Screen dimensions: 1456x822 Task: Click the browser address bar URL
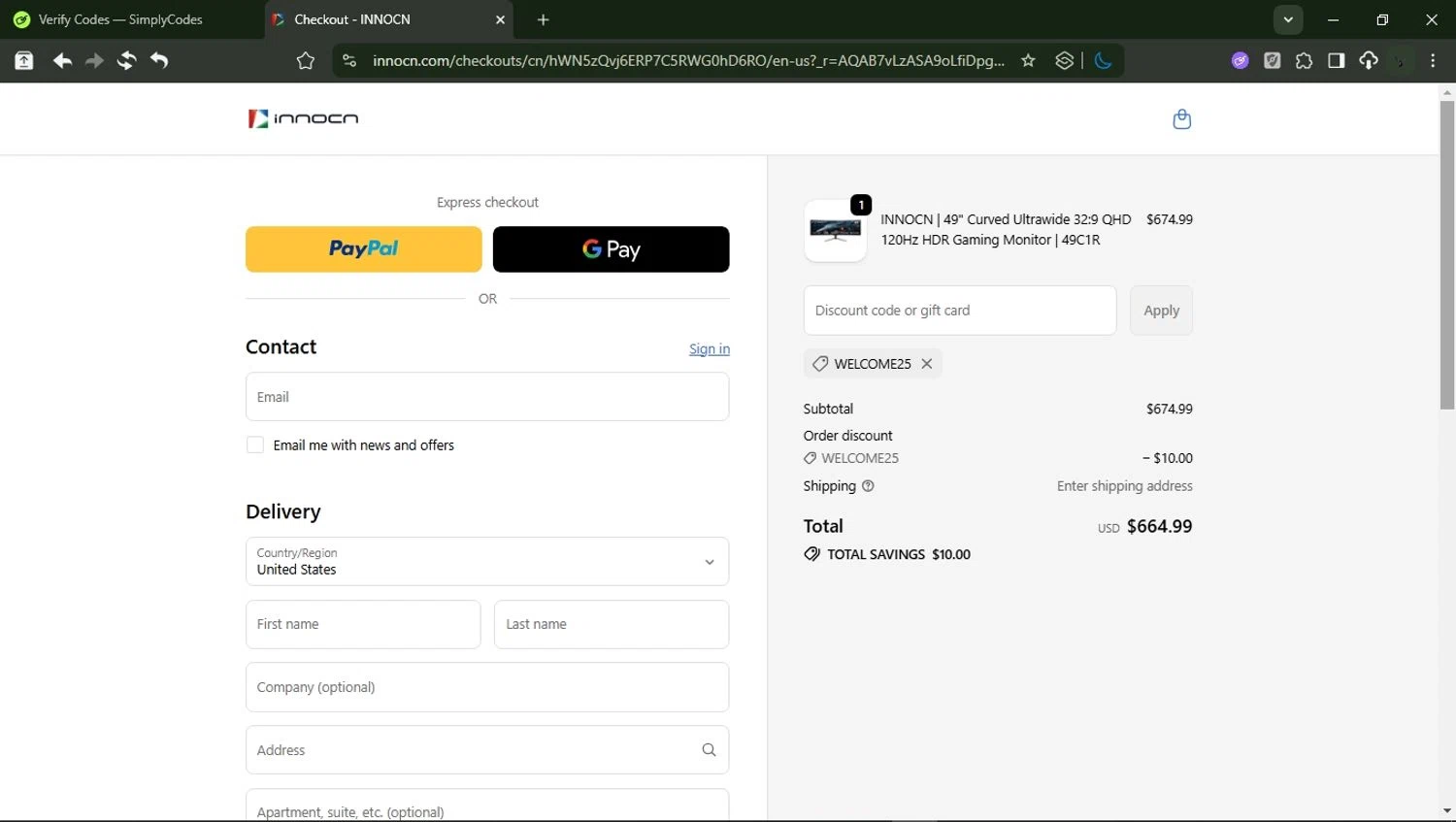pyautogui.click(x=688, y=60)
